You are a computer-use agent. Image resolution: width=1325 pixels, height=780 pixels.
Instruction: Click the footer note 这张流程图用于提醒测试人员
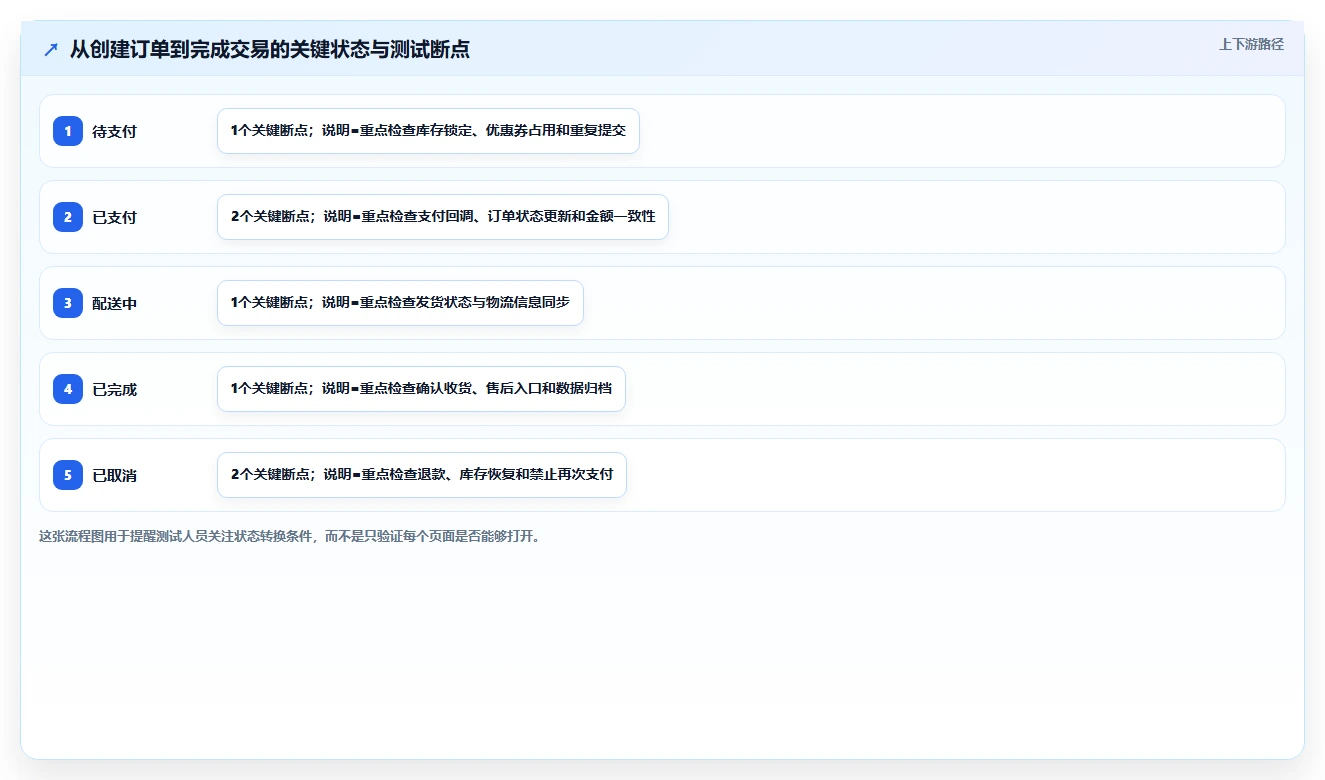(x=290, y=536)
